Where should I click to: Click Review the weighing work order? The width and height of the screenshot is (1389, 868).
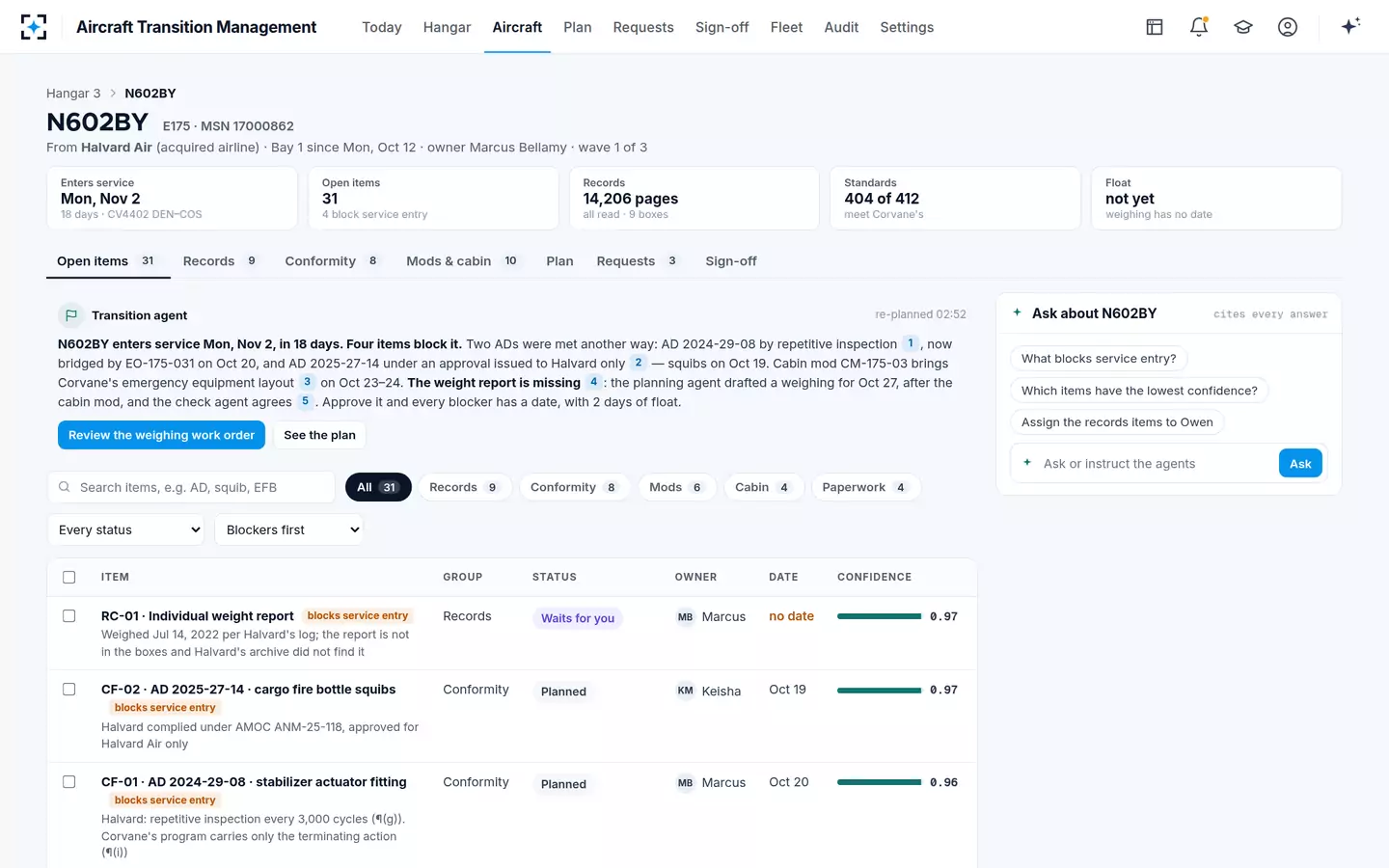[x=161, y=435]
